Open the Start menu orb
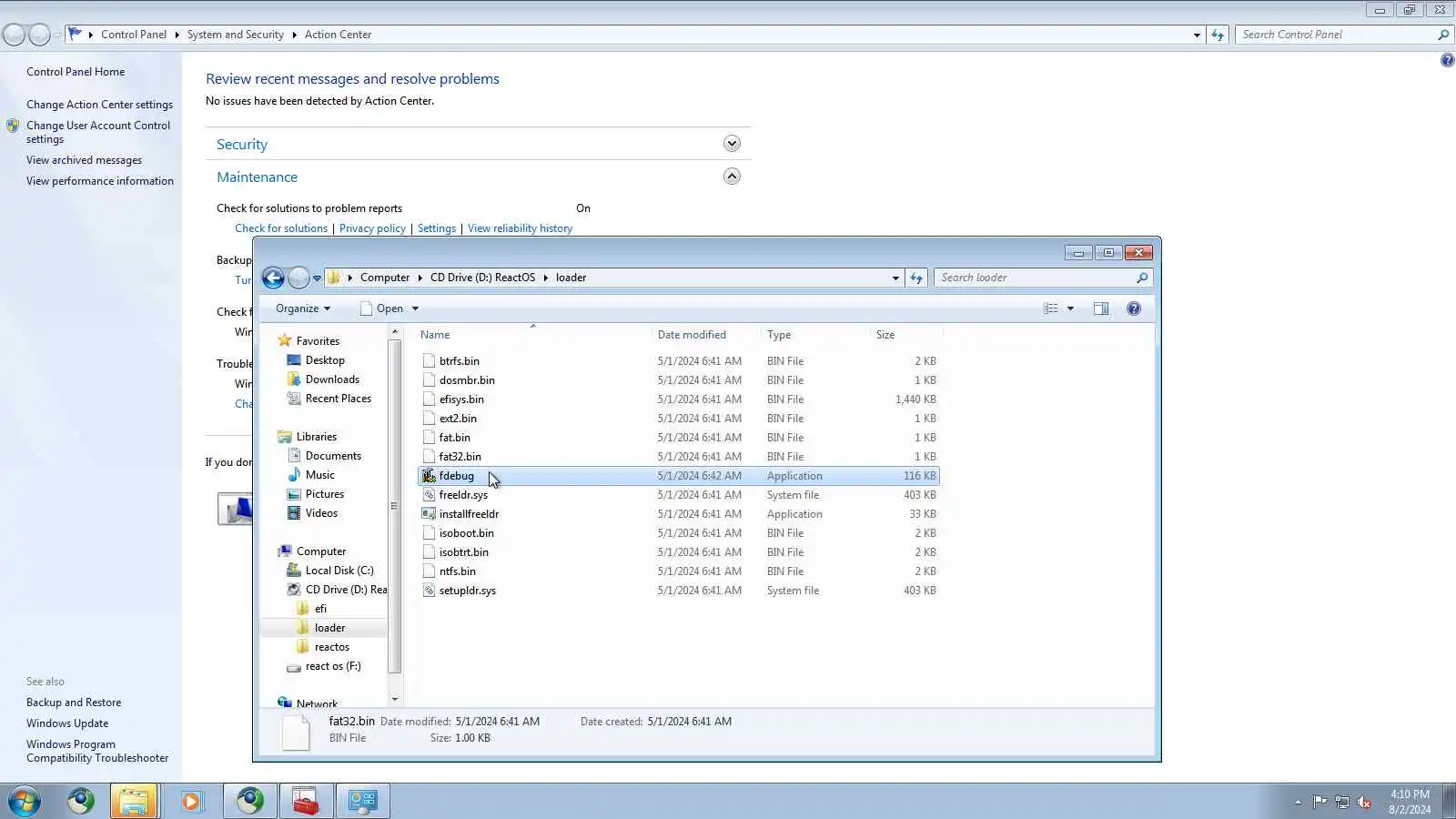The height and width of the screenshot is (819, 1456). click(x=25, y=802)
